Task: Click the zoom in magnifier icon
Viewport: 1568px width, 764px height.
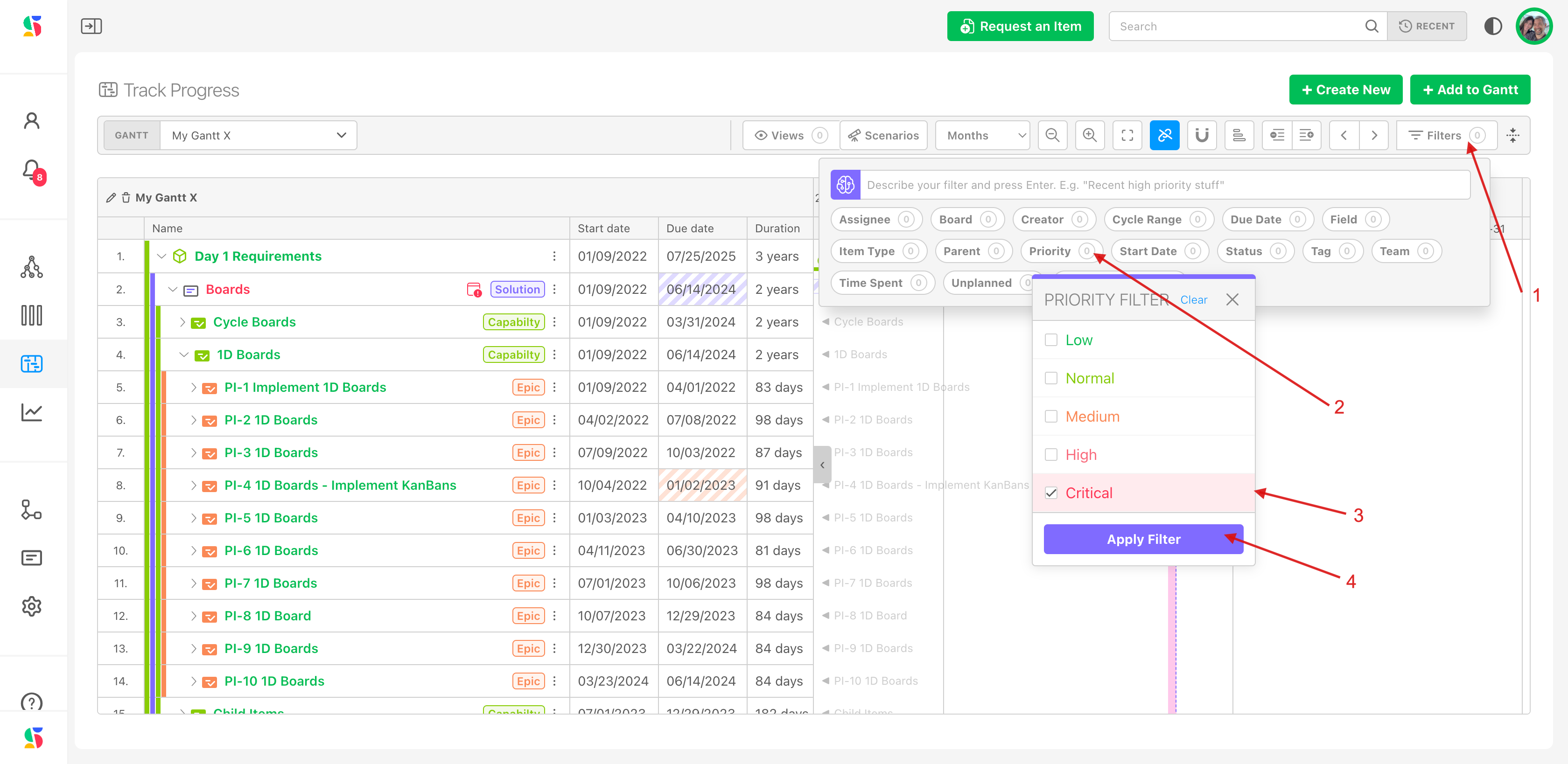Action: (1090, 135)
